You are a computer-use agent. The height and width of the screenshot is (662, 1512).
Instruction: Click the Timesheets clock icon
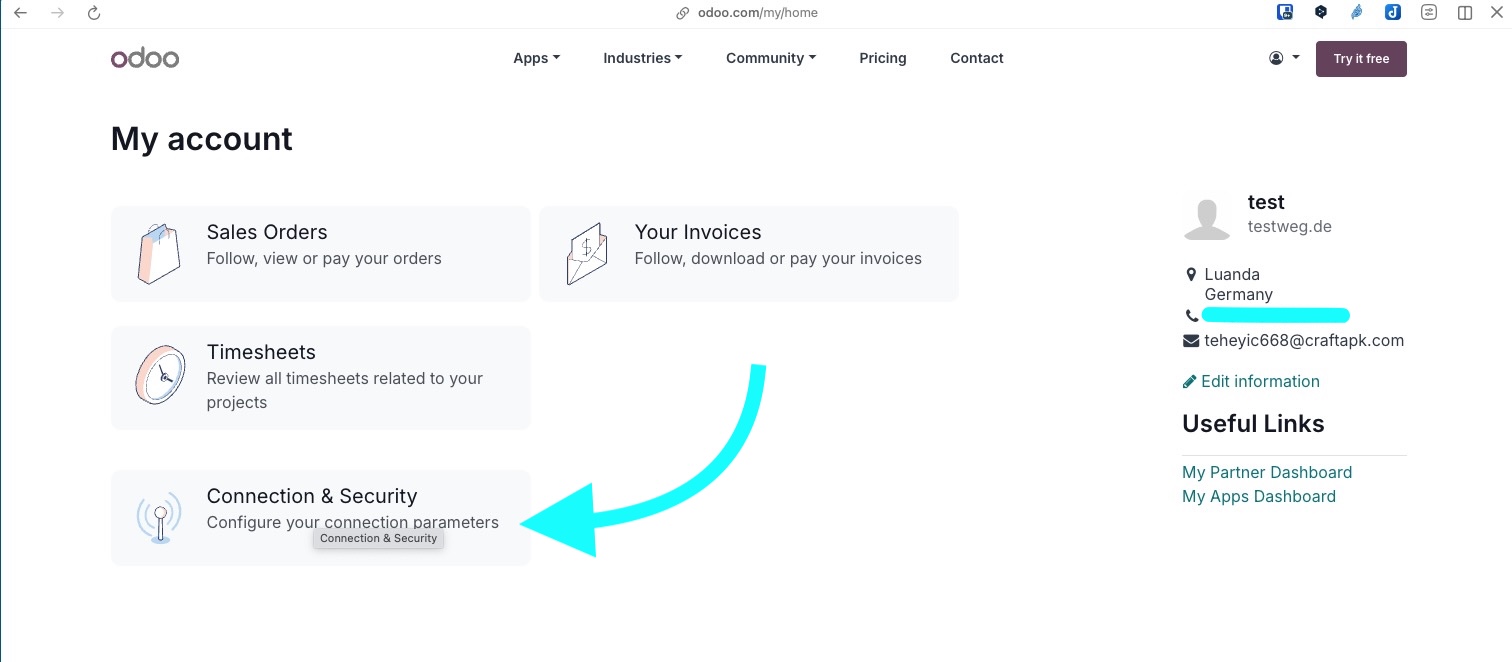160,375
